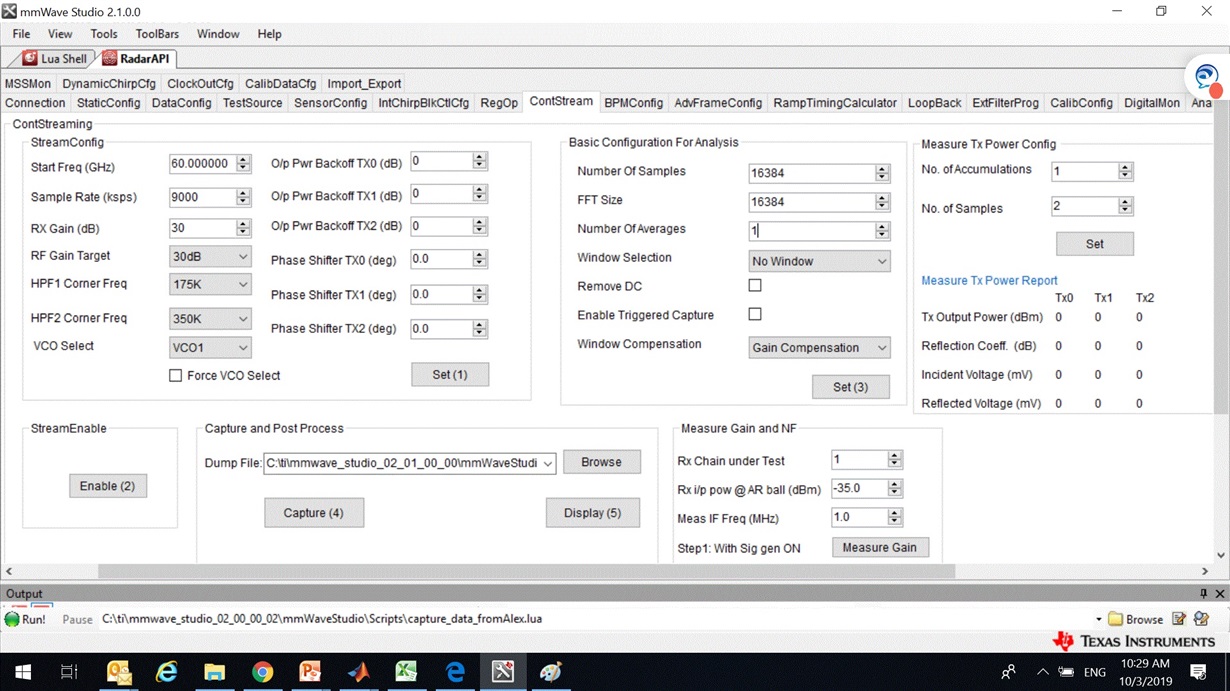This screenshot has height=691, width=1230.
Task: Click the rightmost icon after Browse in the script bar
Action: pyautogui.click(x=1201, y=619)
